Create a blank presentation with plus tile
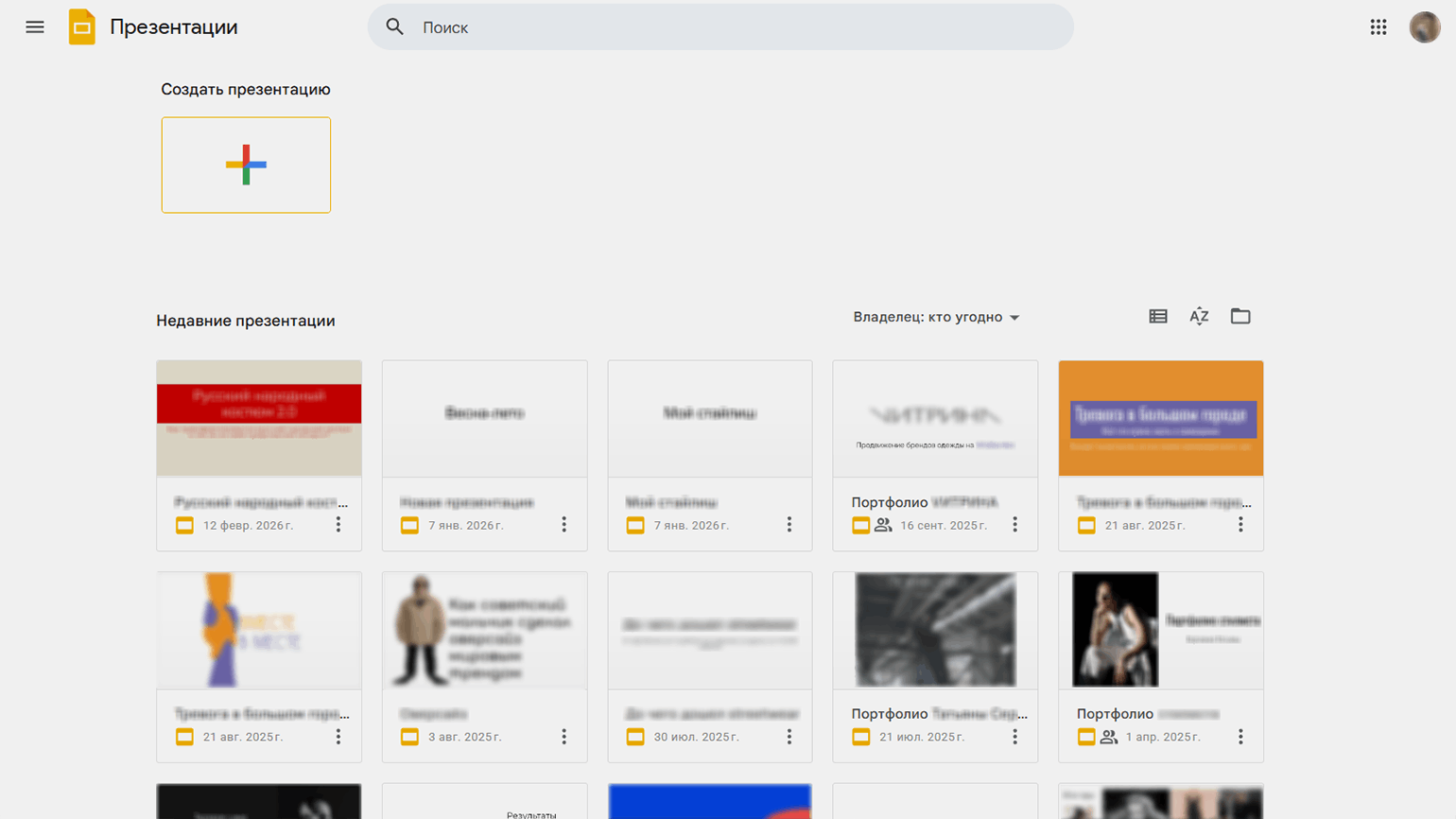This screenshot has width=1456, height=819. click(x=246, y=166)
